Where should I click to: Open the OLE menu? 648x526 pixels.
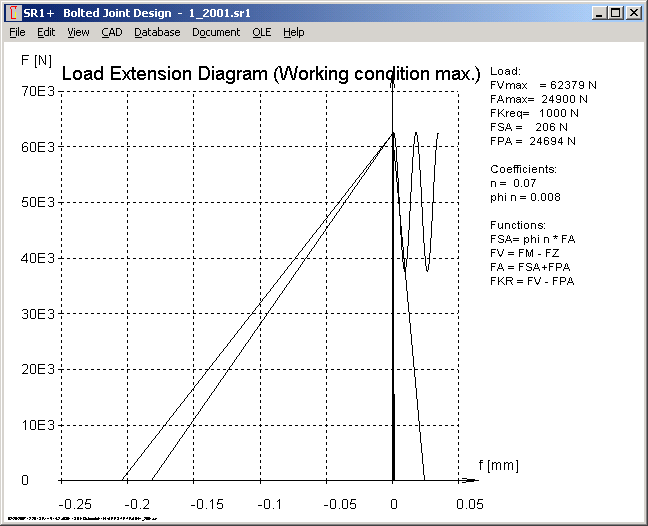coord(261,32)
